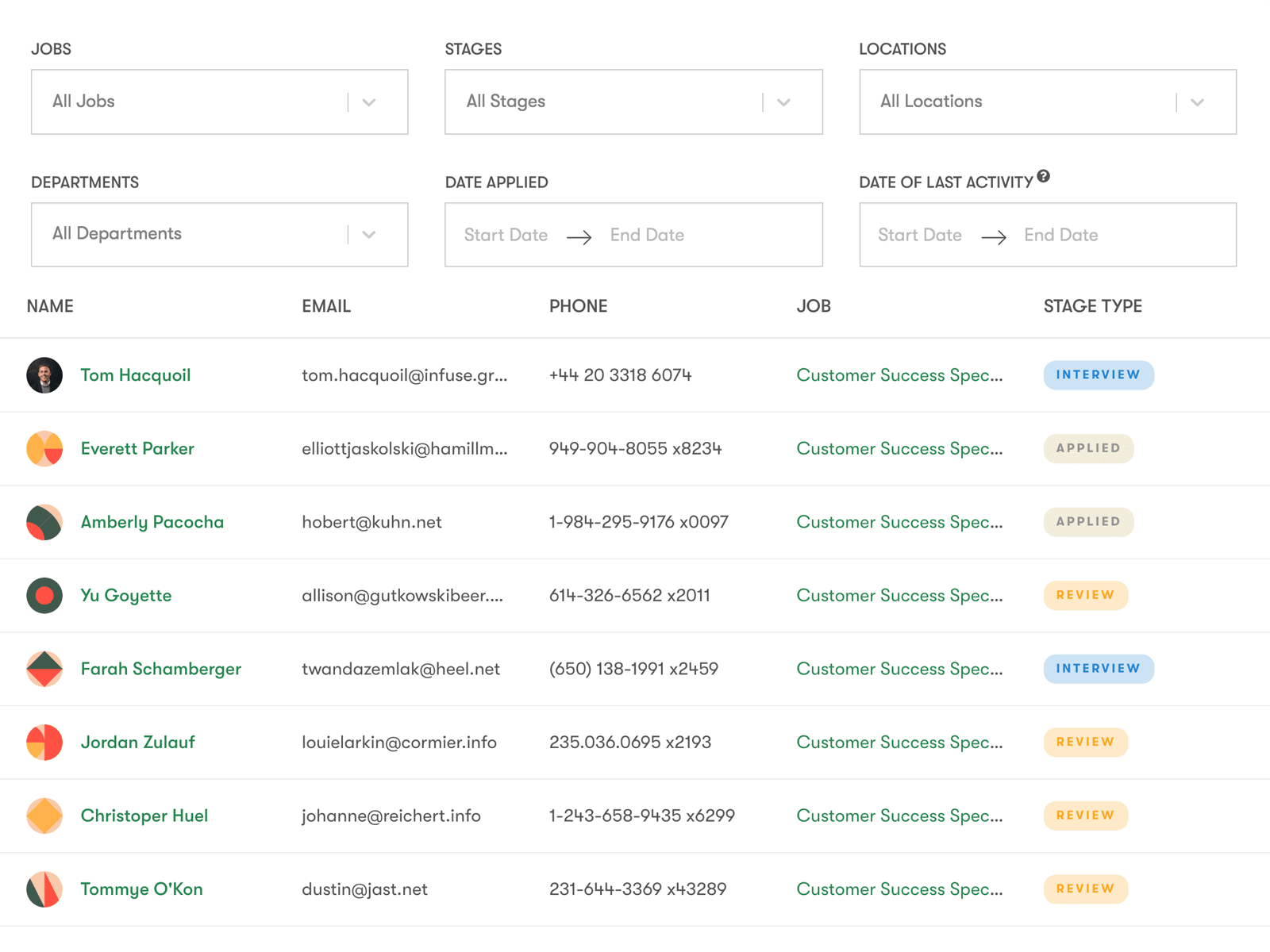Click the Start Date field under Date Applied
This screenshot has height=952, width=1270.
click(x=506, y=234)
